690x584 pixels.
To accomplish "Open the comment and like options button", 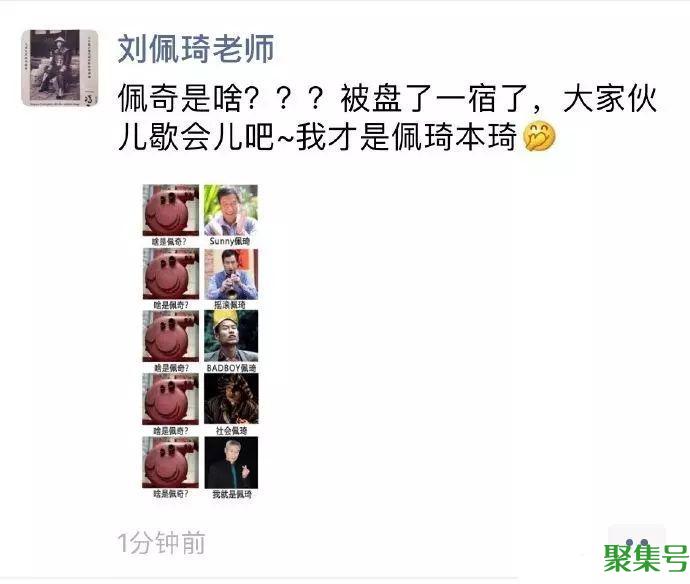I will click(x=636, y=542).
